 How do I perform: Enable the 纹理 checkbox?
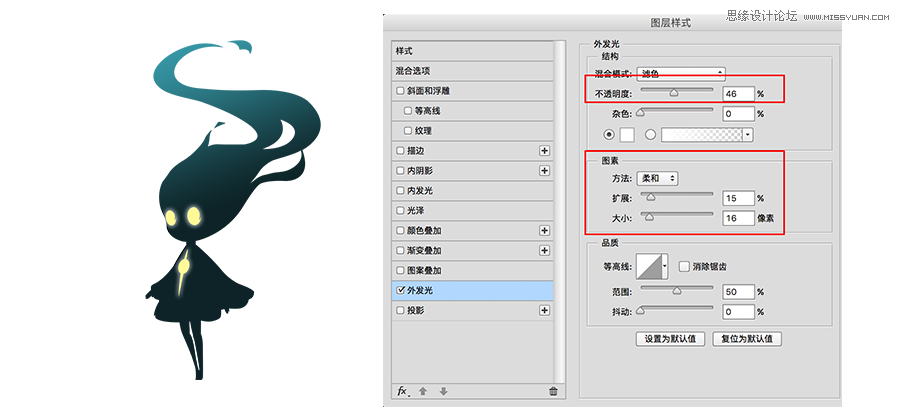(408, 131)
